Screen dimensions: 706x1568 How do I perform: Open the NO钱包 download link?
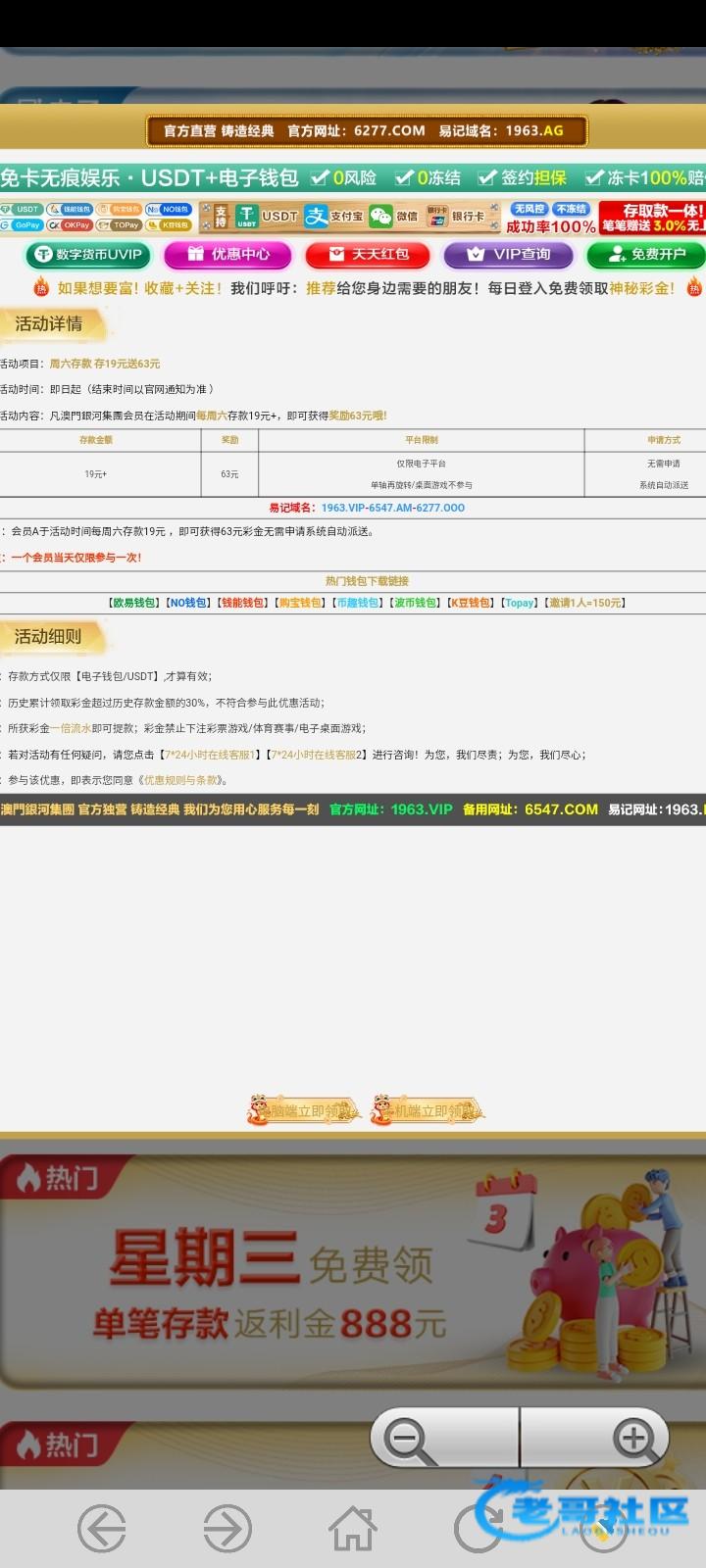point(187,603)
